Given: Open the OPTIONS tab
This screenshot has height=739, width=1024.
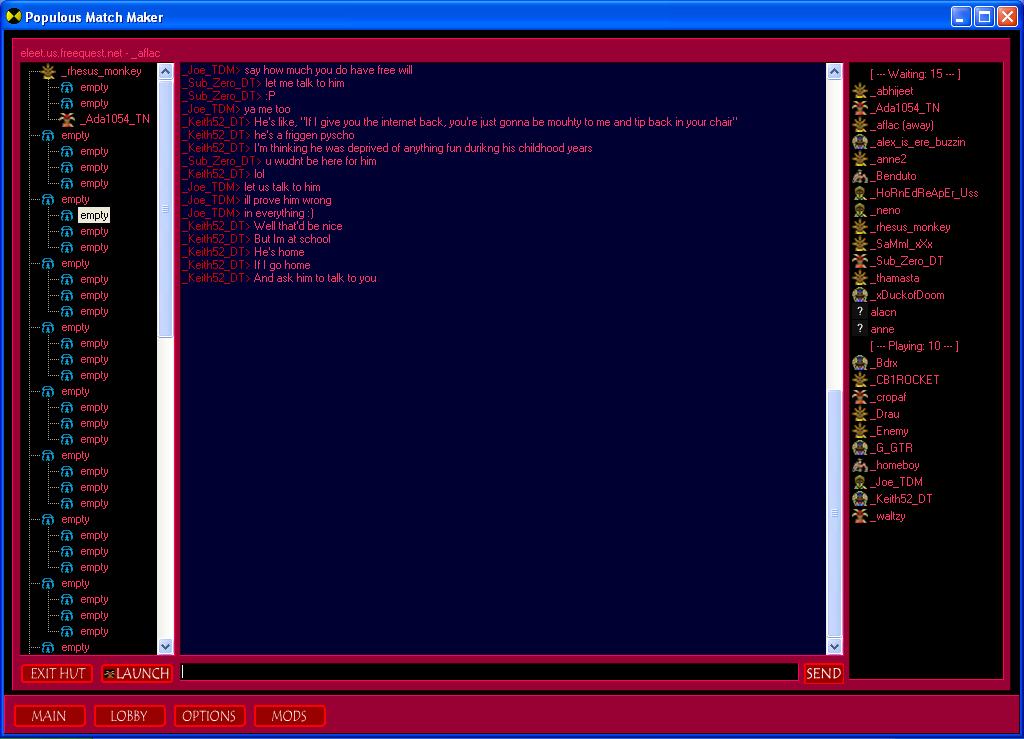Looking at the screenshot, I should 209,716.
